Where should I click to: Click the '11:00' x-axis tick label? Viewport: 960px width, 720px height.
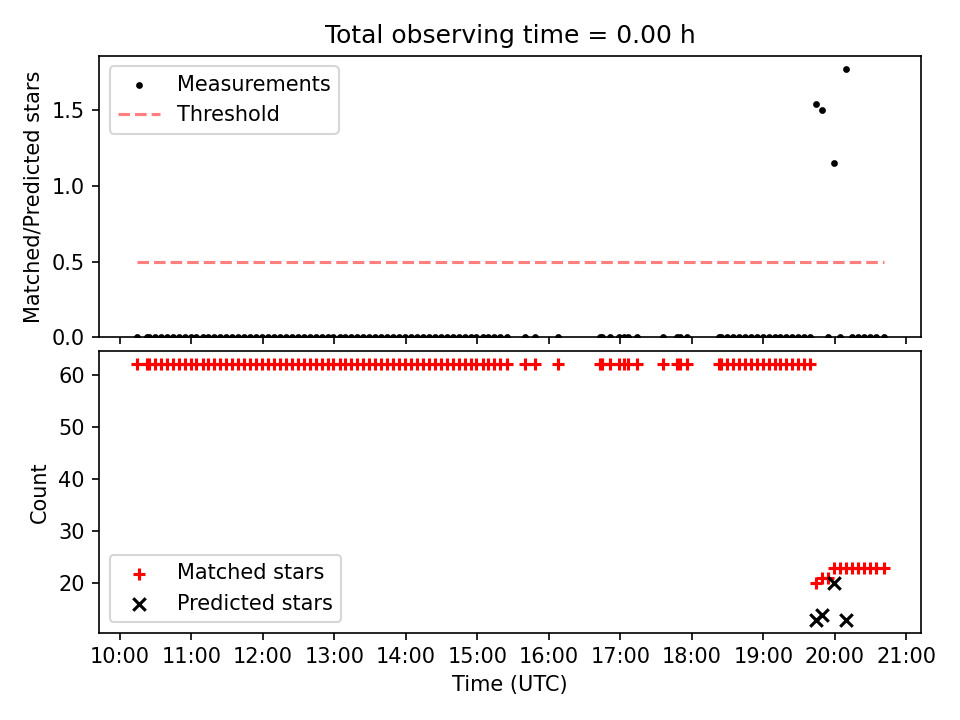click(191, 656)
